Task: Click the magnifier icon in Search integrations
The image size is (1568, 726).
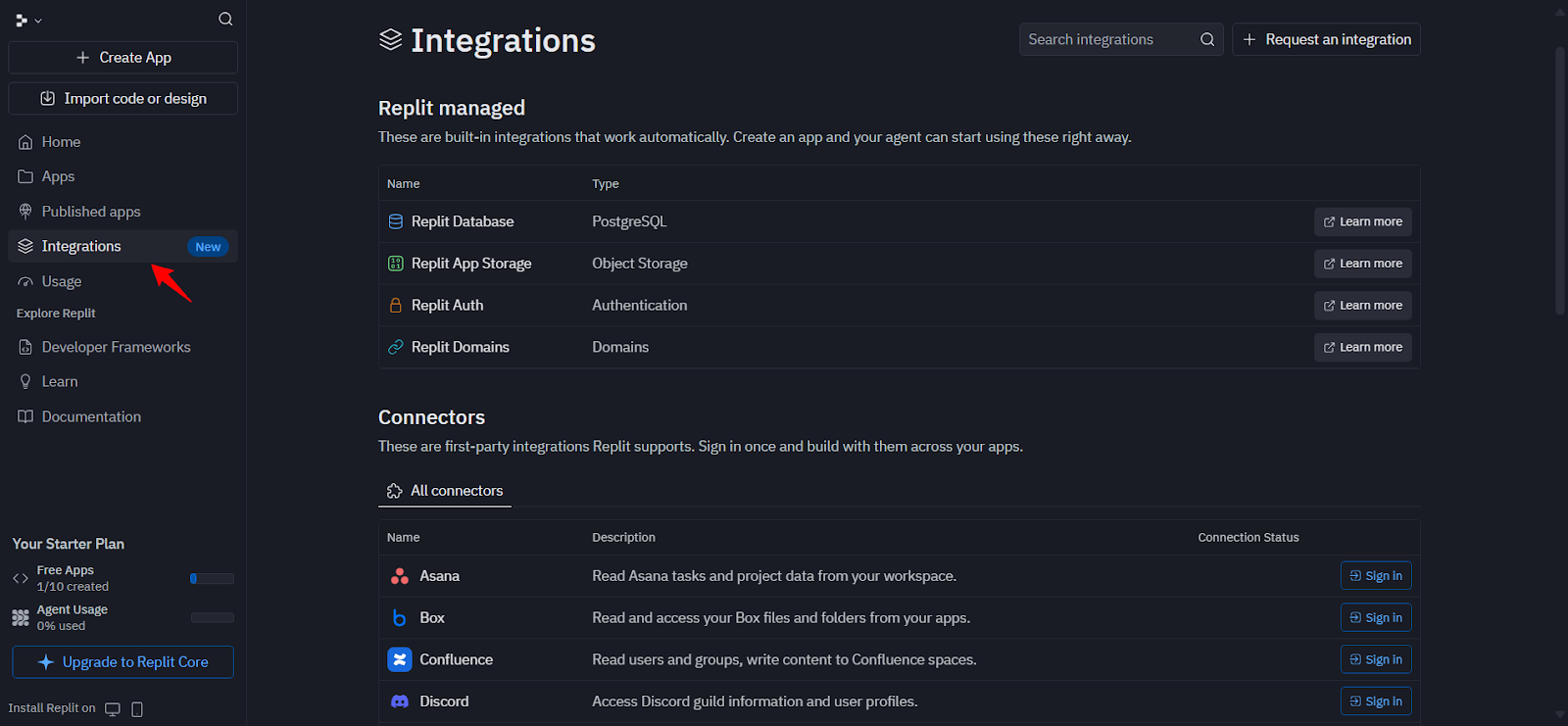Action: [x=1207, y=39]
